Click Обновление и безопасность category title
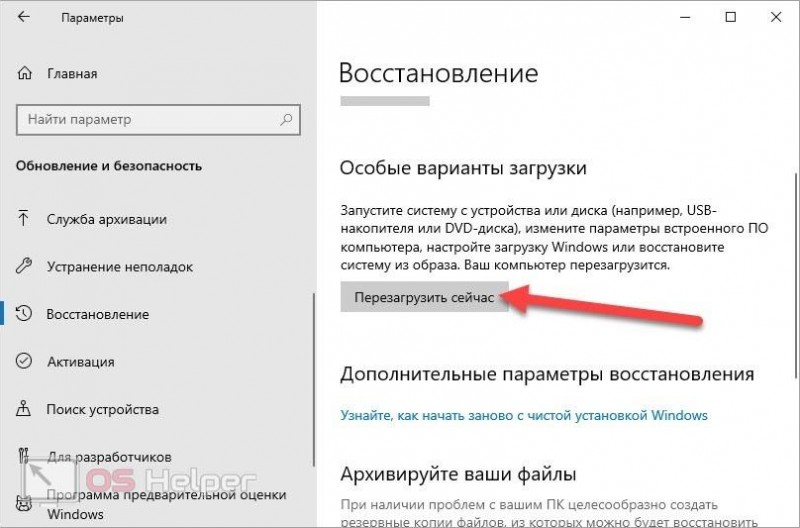 pos(109,166)
